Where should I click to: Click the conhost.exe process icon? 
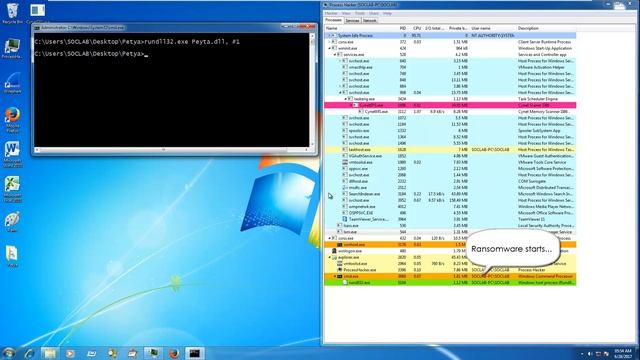click(x=340, y=244)
